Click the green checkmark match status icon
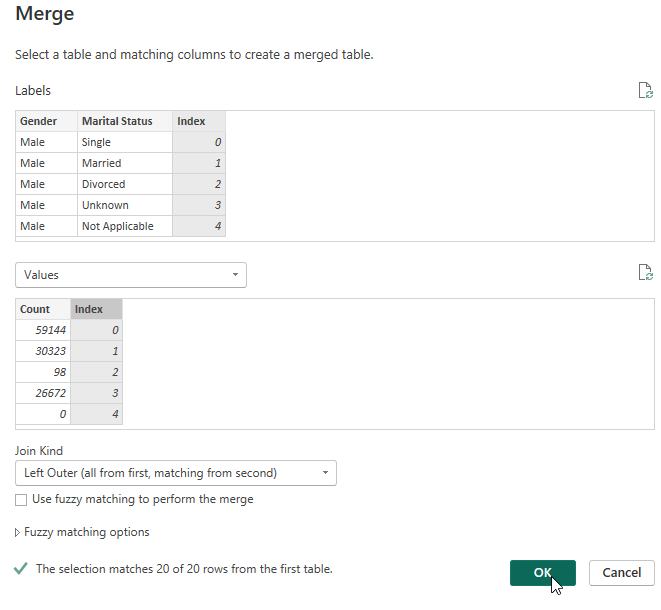Viewport: 661px width, 610px height. coord(21,569)
